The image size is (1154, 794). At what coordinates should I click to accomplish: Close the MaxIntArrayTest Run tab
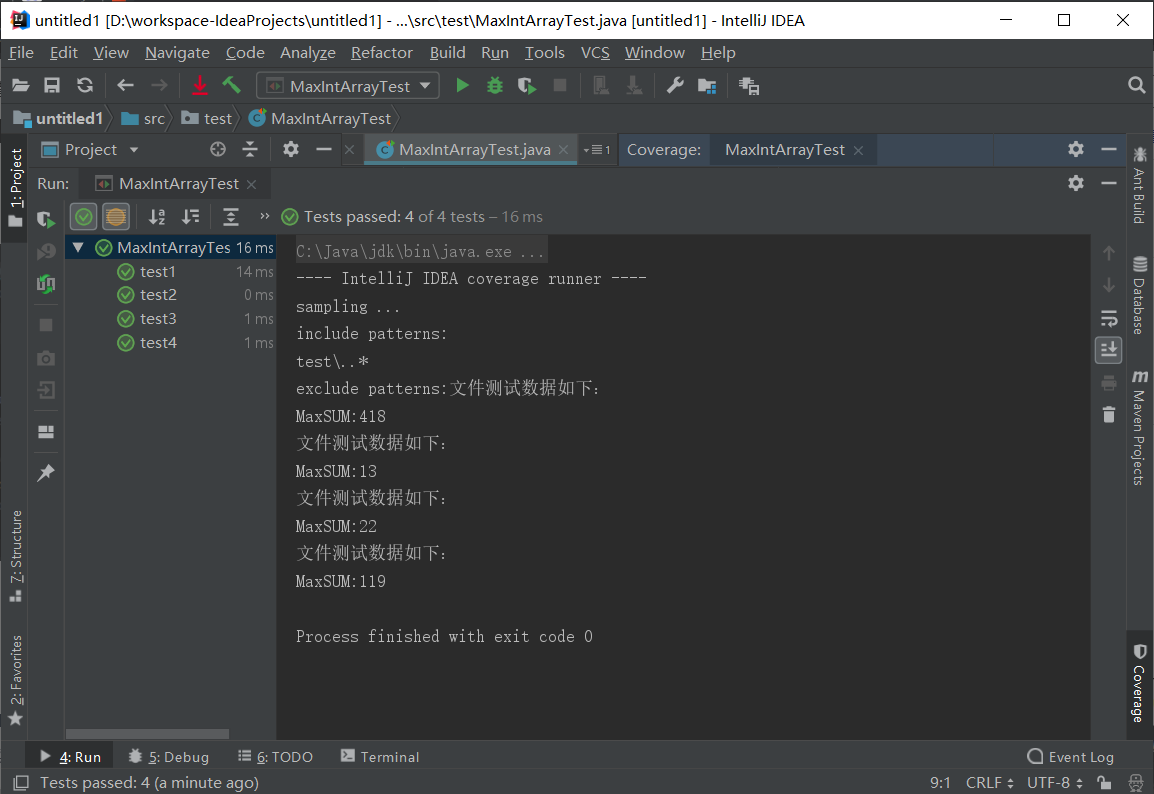(252, 184)
